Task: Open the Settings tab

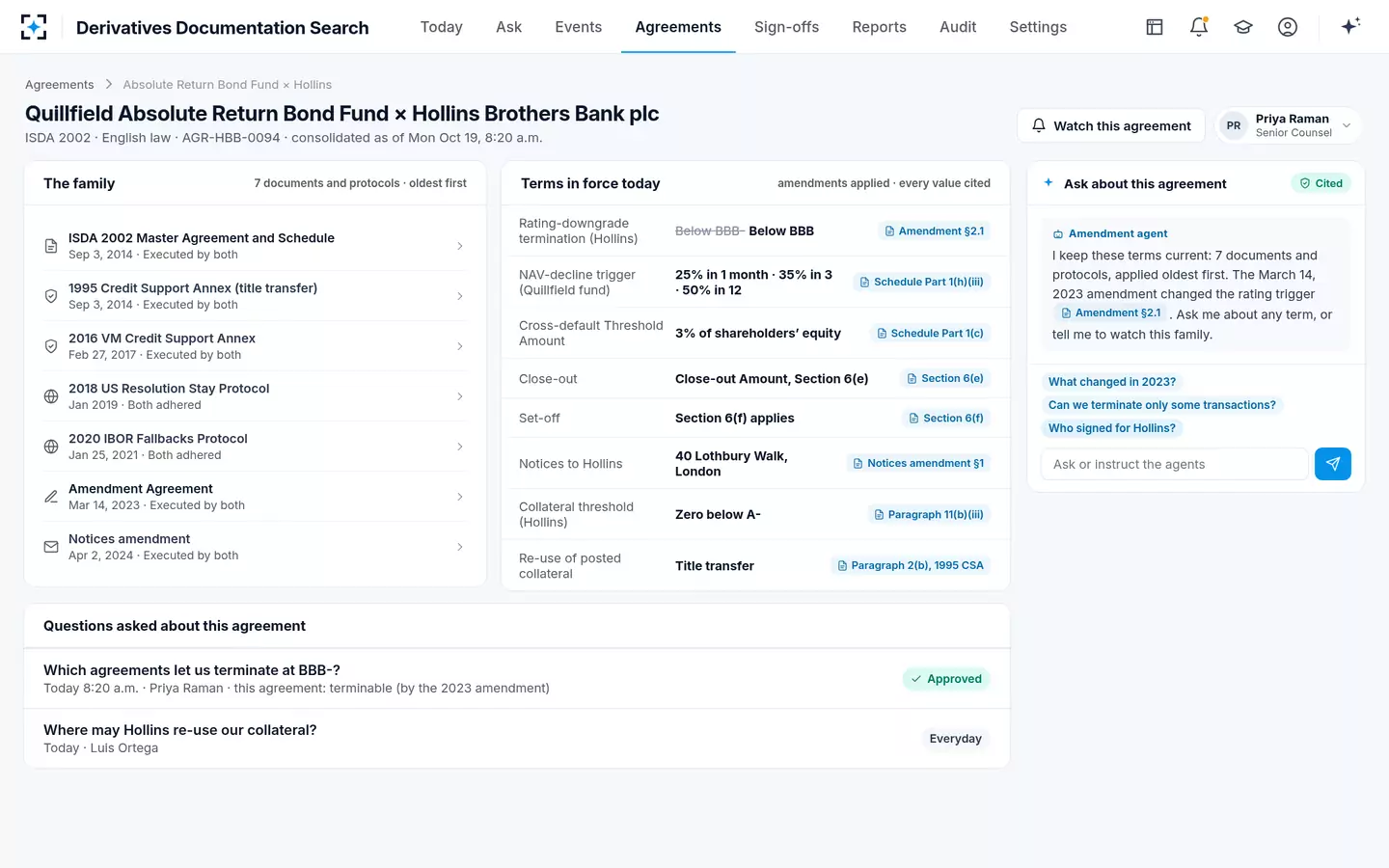Action: (1038, 27)
